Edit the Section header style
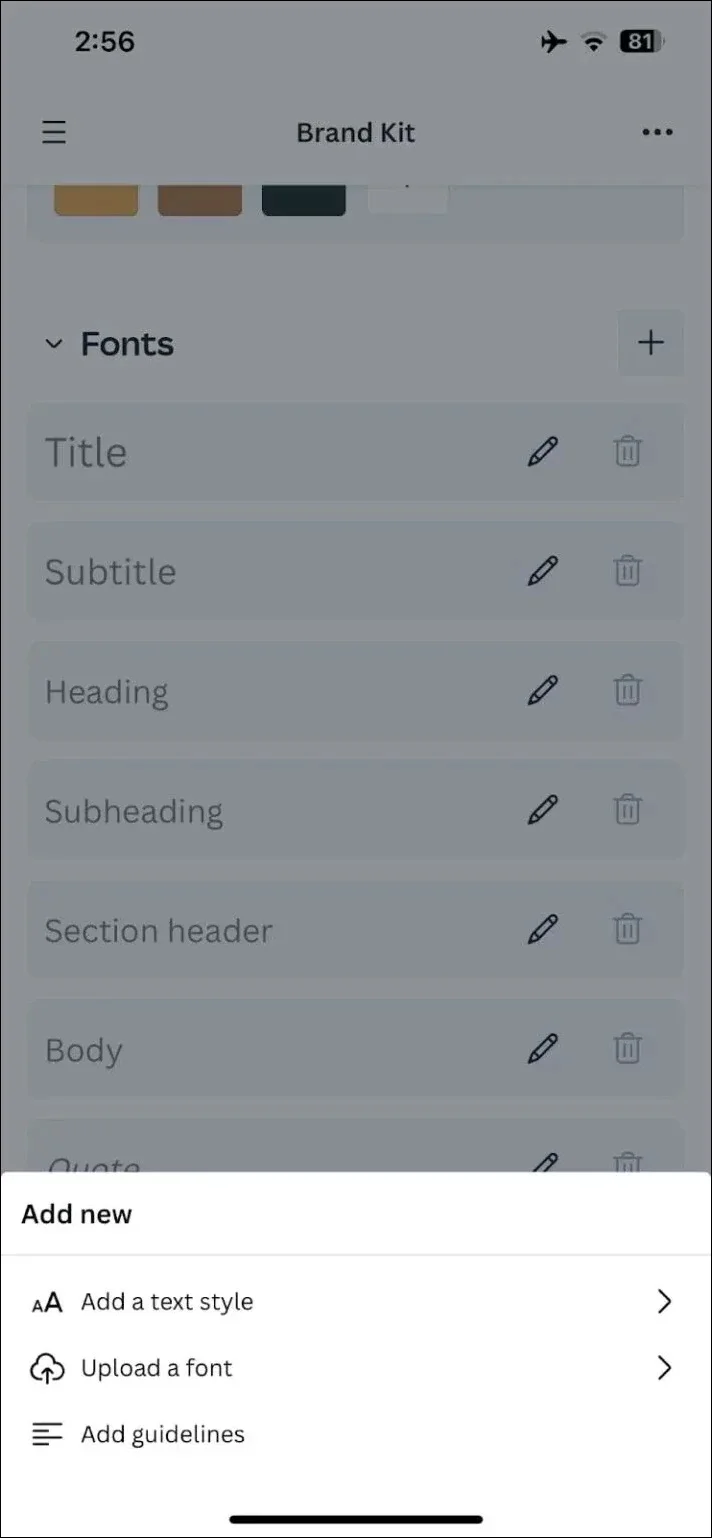The width and height of the screenshot is (712, 1538). (542, 929)
